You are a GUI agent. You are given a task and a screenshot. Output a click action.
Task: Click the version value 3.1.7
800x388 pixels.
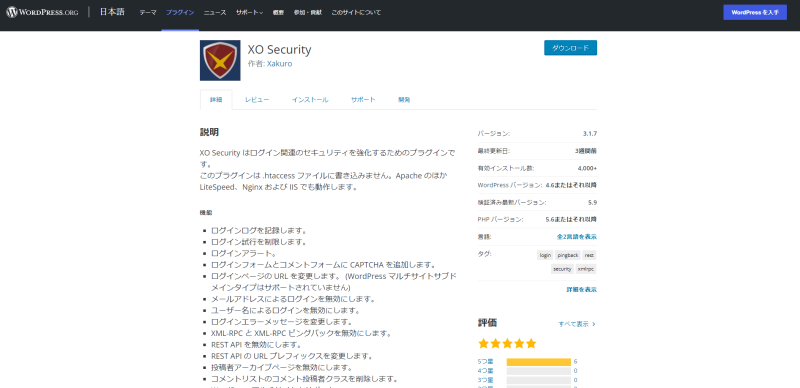click(x=590, y=134)
